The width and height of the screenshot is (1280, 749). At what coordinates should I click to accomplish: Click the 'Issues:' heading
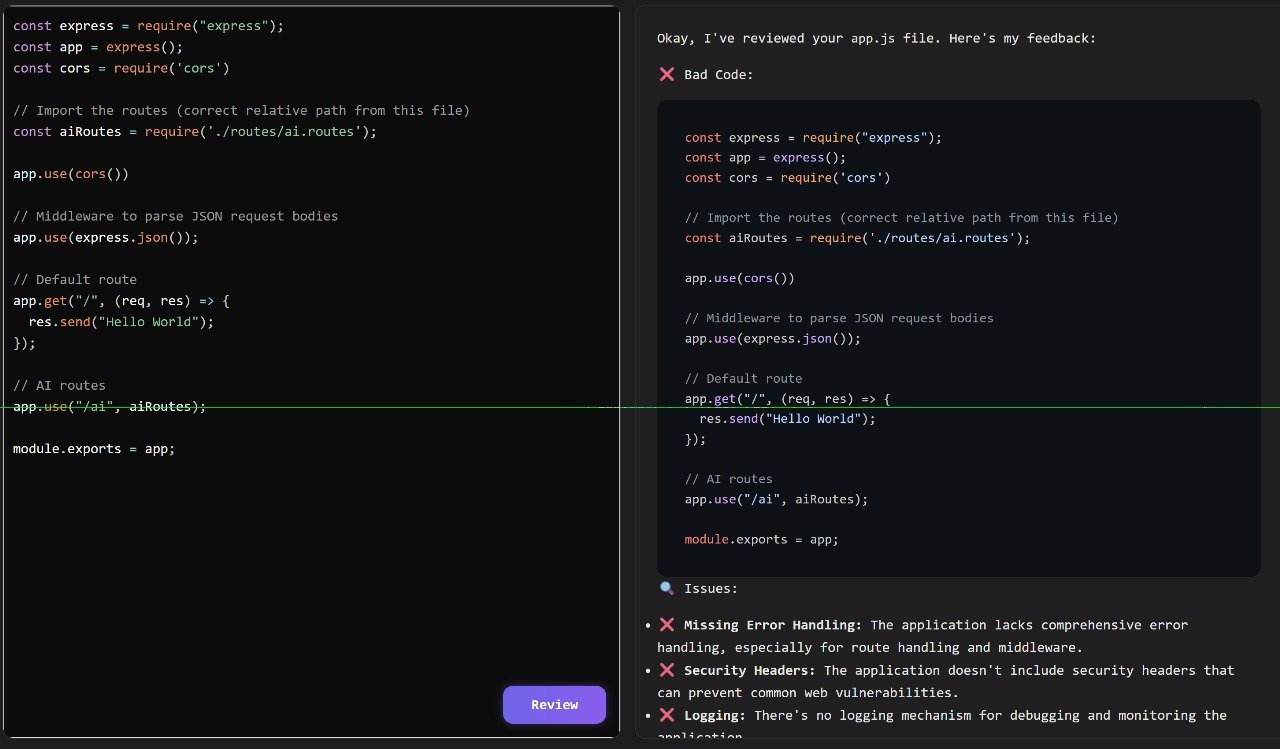(x=711, y=588)
